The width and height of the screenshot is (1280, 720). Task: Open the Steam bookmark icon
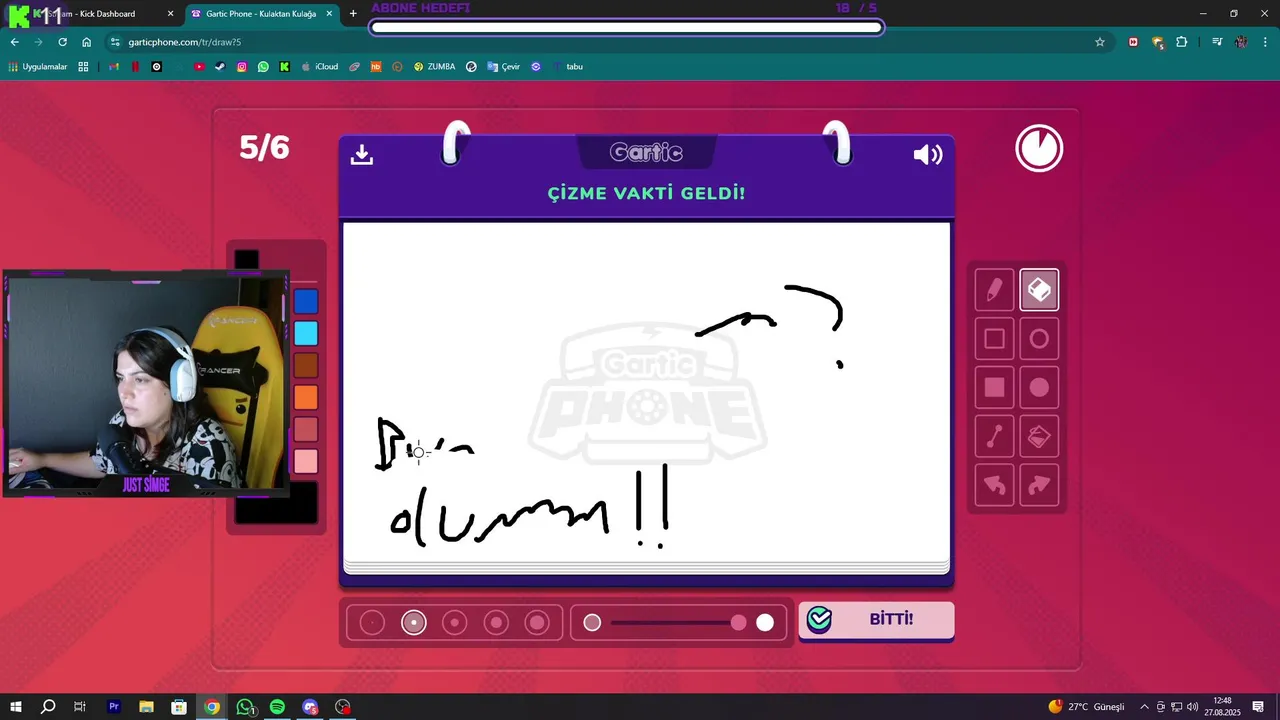(220, 67)
